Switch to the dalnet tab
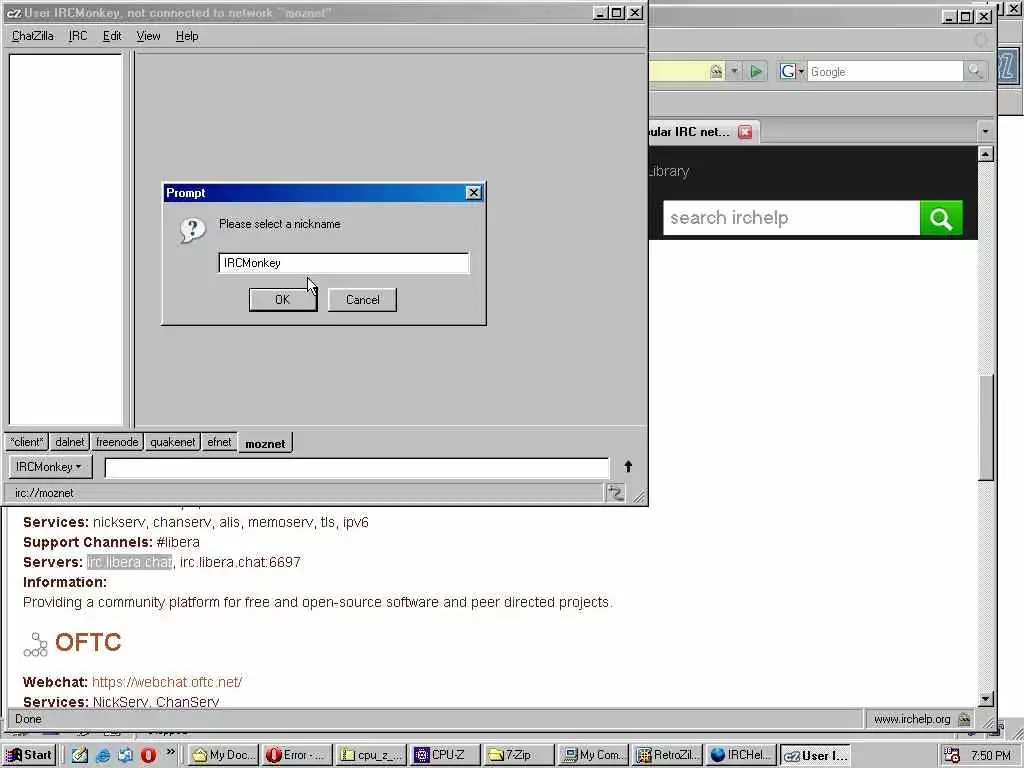1024x768 pixels. 70,442
